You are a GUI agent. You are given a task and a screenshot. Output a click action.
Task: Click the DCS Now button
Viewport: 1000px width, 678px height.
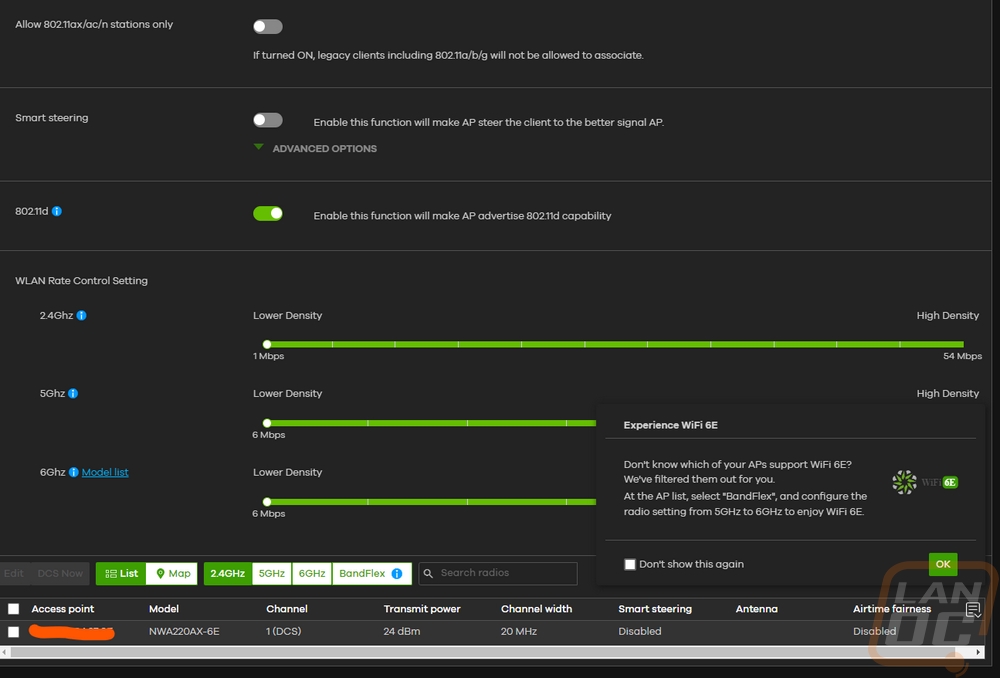coord(60,573)
